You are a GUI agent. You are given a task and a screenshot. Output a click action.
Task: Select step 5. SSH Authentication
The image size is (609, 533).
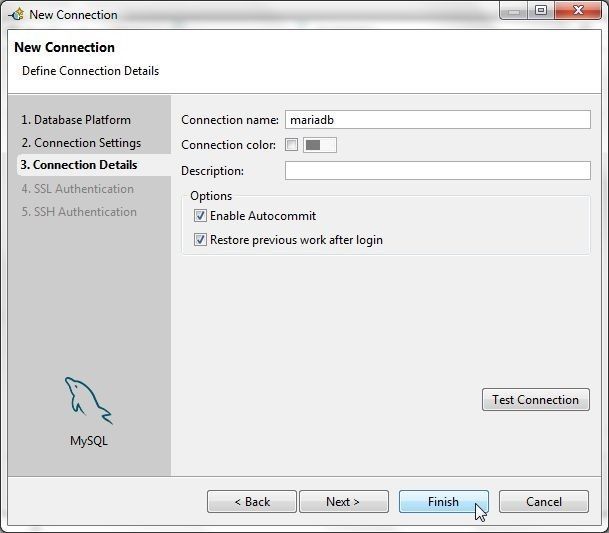coord(79,212)
